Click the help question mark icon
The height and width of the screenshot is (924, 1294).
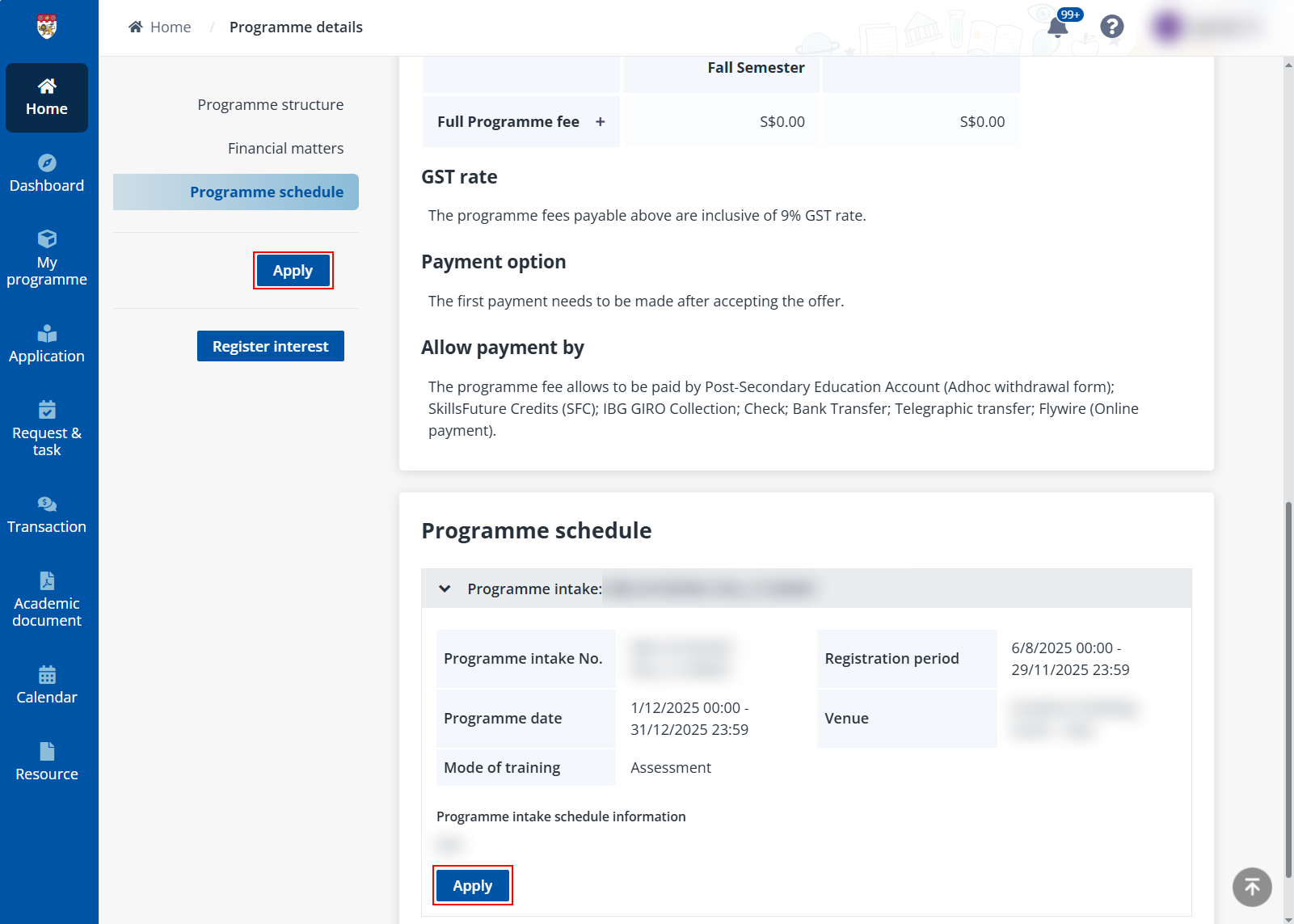(1112, 27)
